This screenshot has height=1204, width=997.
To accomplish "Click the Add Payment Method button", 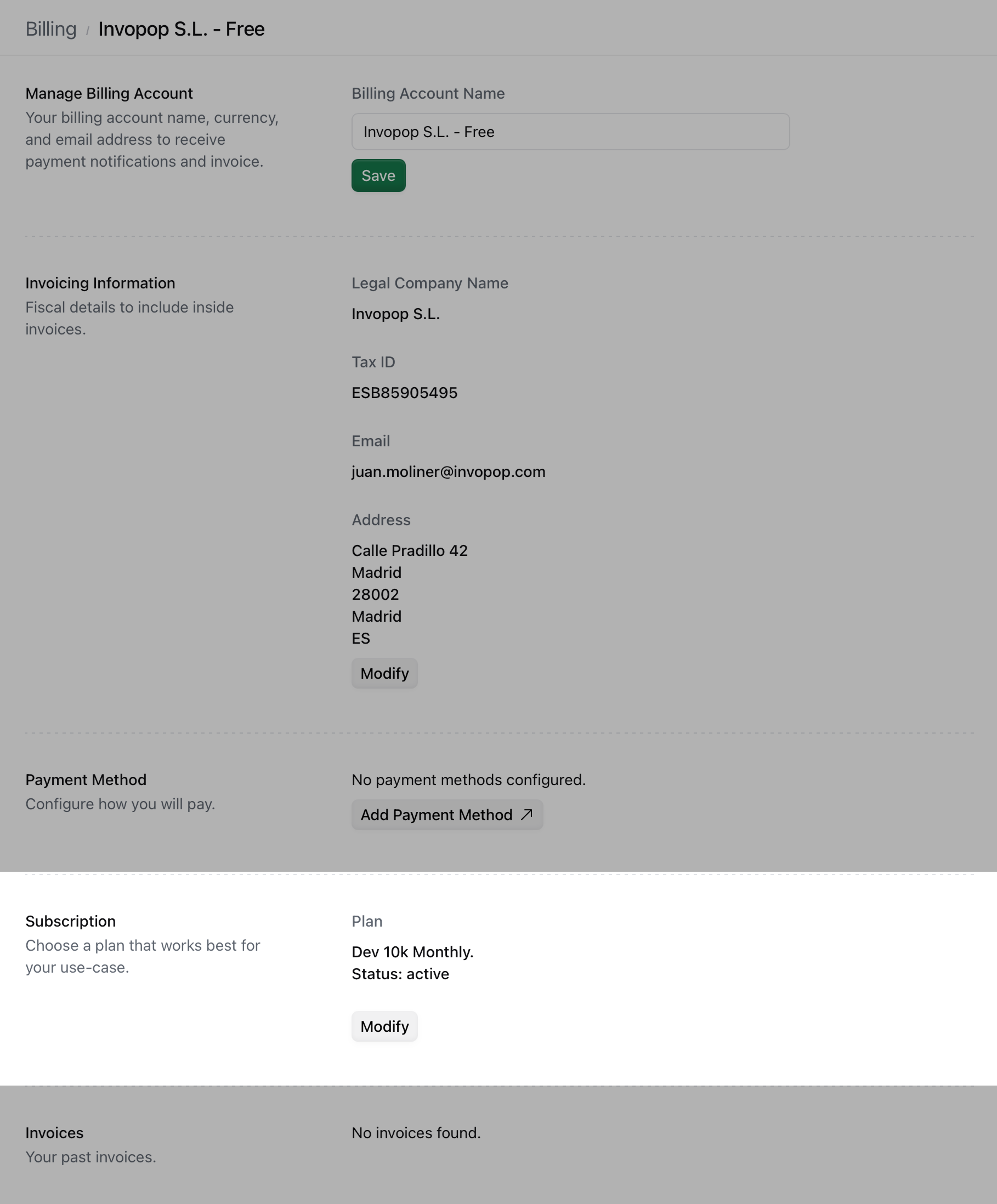I will tap(447, 815).
